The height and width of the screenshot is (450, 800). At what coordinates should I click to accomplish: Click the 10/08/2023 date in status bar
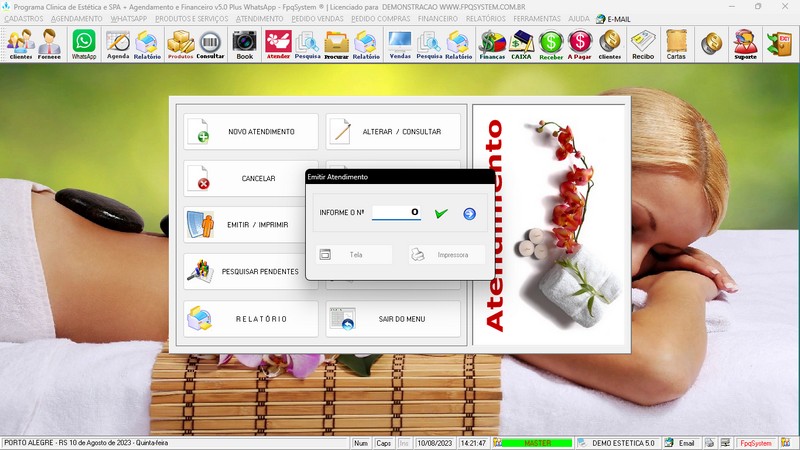coord(435,443)
